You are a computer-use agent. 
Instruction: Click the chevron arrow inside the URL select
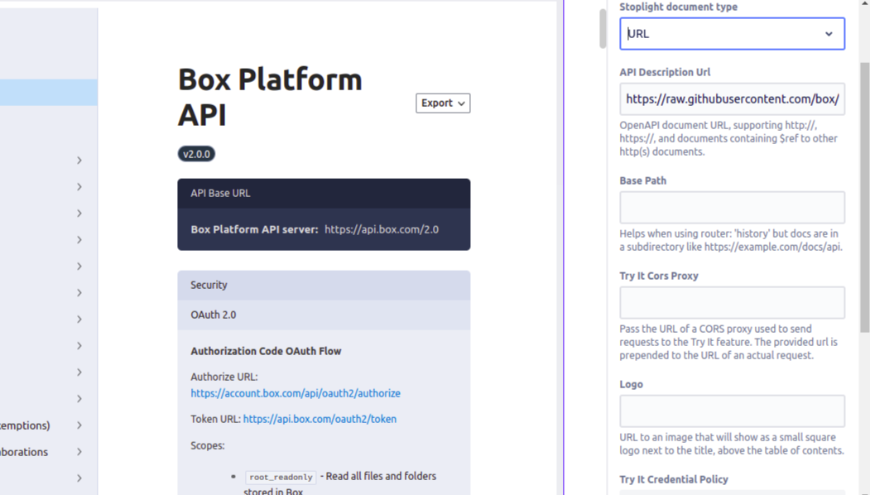coord(828,34)
